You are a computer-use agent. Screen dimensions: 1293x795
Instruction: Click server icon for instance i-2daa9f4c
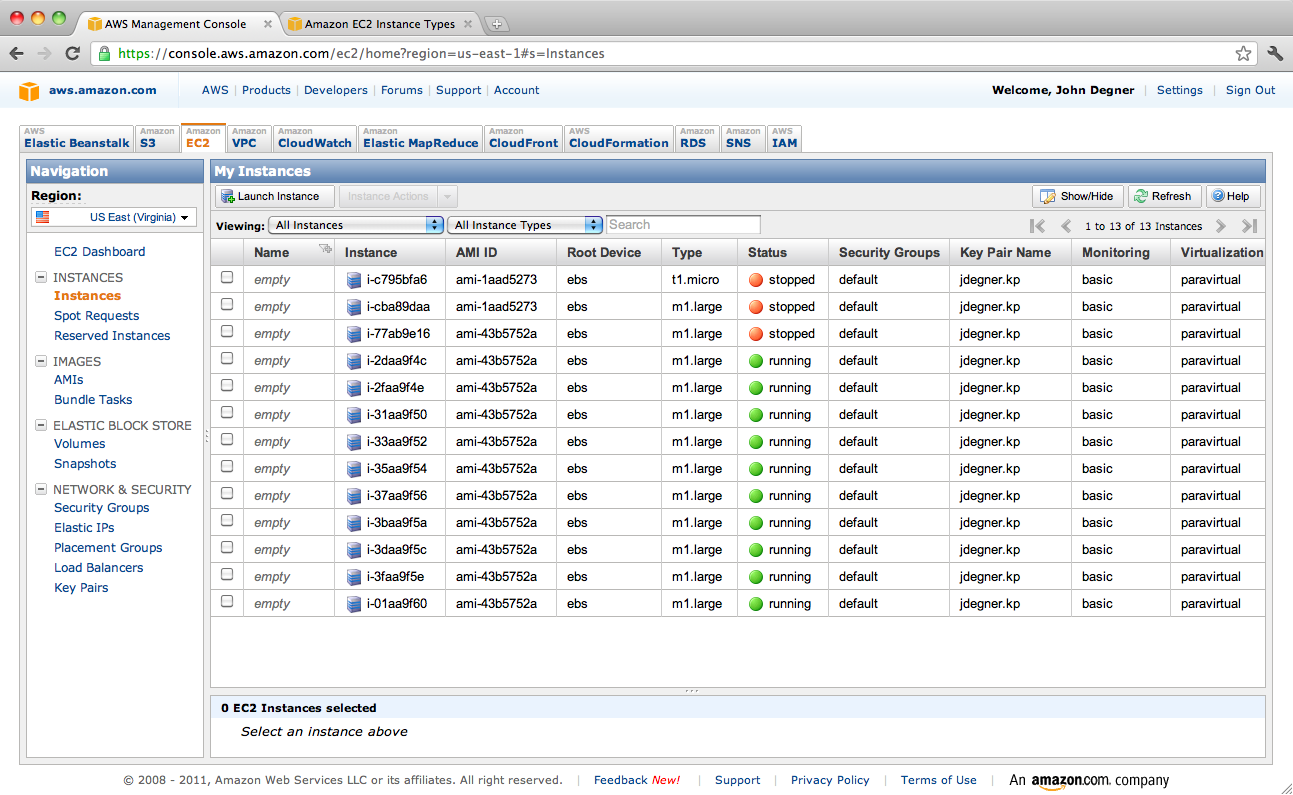[353, 361]
